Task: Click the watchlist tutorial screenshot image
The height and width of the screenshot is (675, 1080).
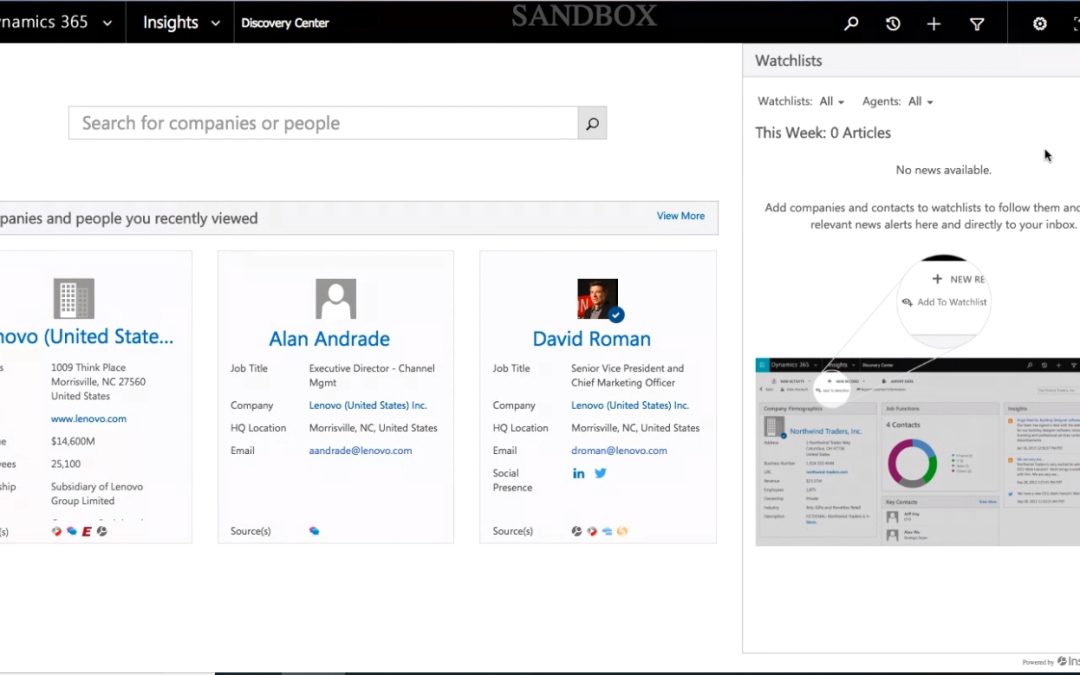Action: pos(917,452)
